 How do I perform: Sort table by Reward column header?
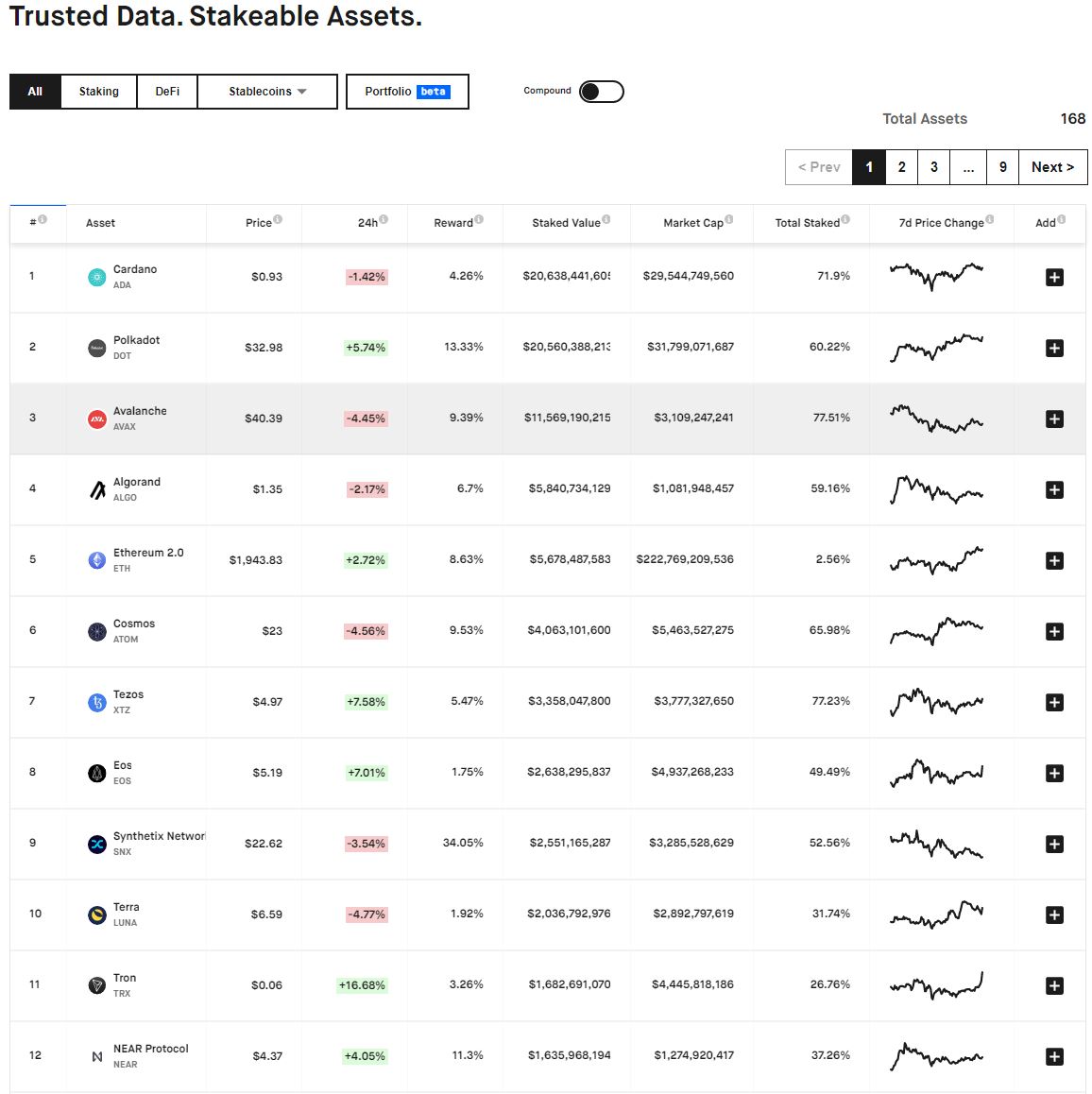(453, 223)
